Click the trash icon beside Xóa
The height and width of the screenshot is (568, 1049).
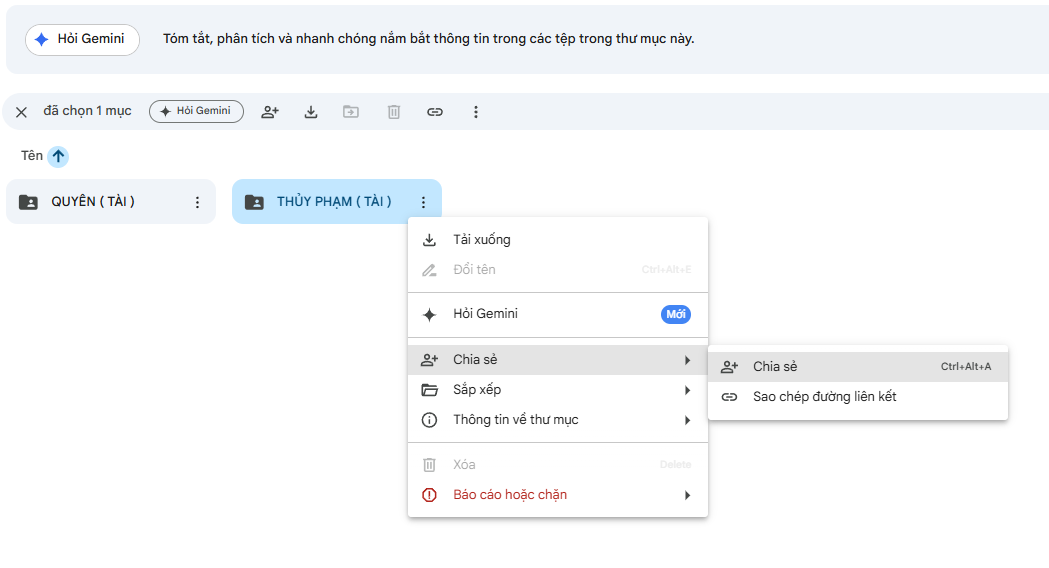430,464
